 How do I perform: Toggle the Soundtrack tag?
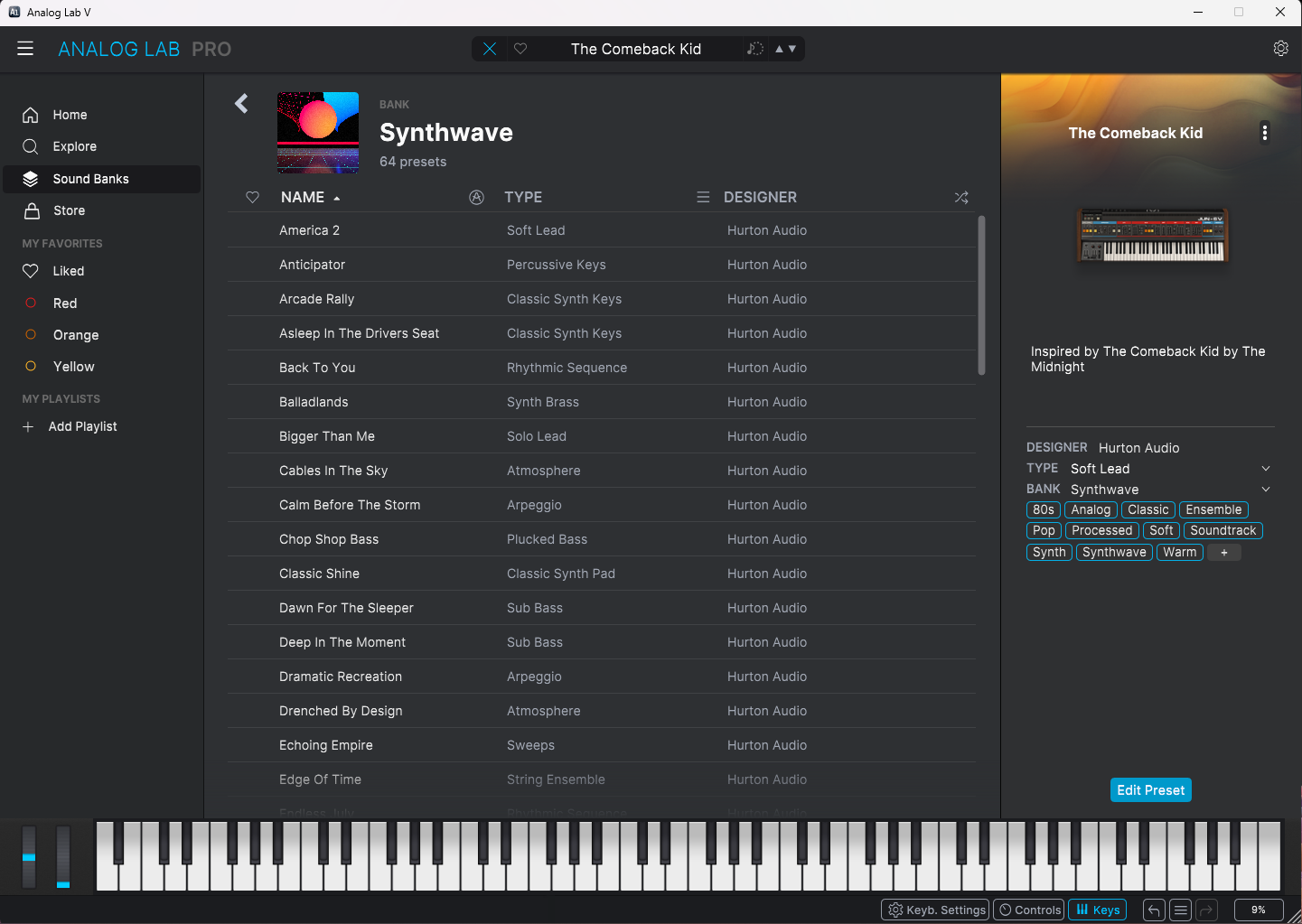pos(1223,531)
